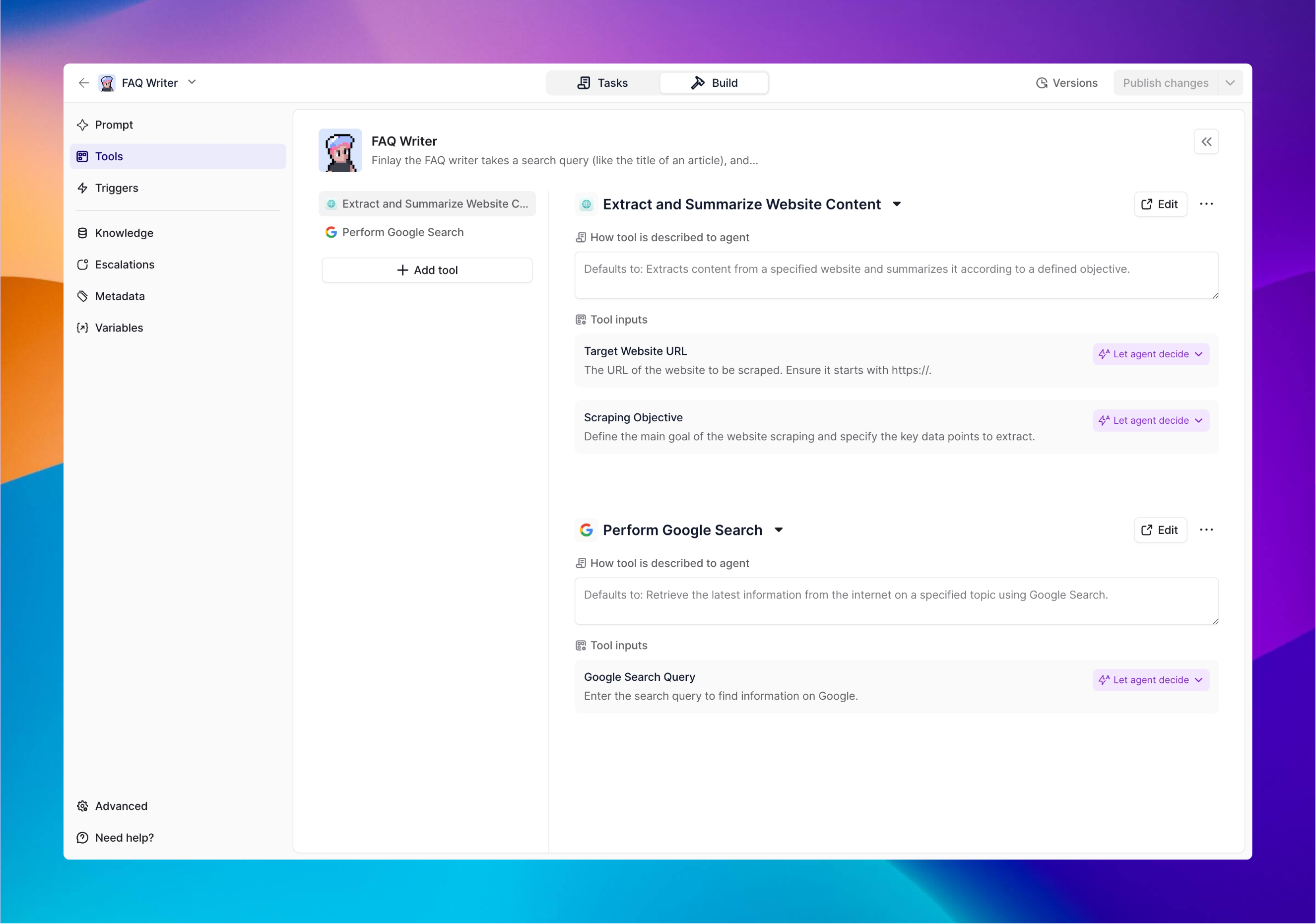Switch to the Tasks tab
This screenshot has height=924, width=1316.
(602, 83)
